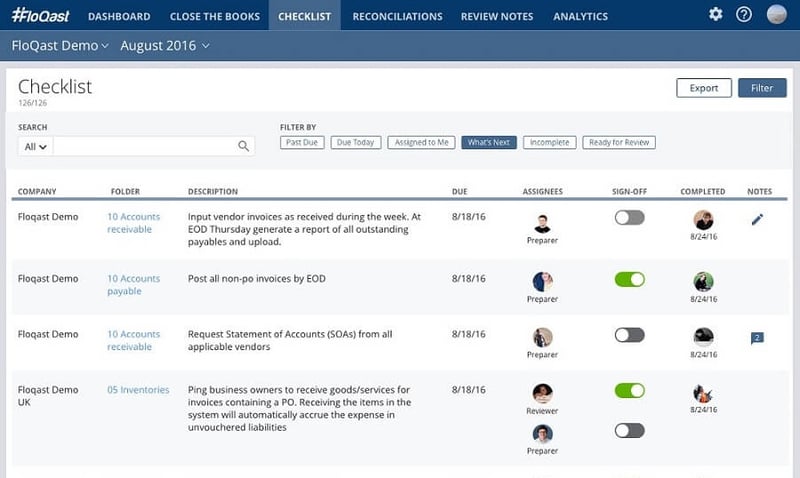Click preparer avatar in first checklist row
The width and height of the screenshot is (800, 478).
click(x=542, y=222)
